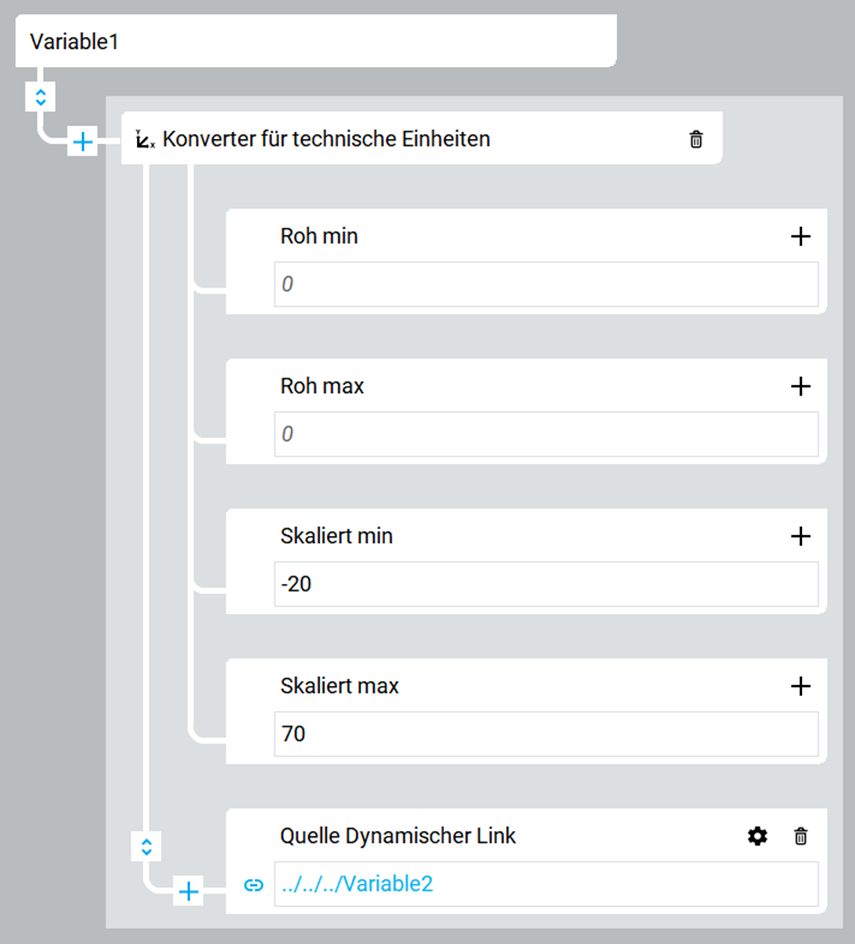Edit the Skaliert min value -20
Screen dimensions: 855x945
click(x=546, y=584)
